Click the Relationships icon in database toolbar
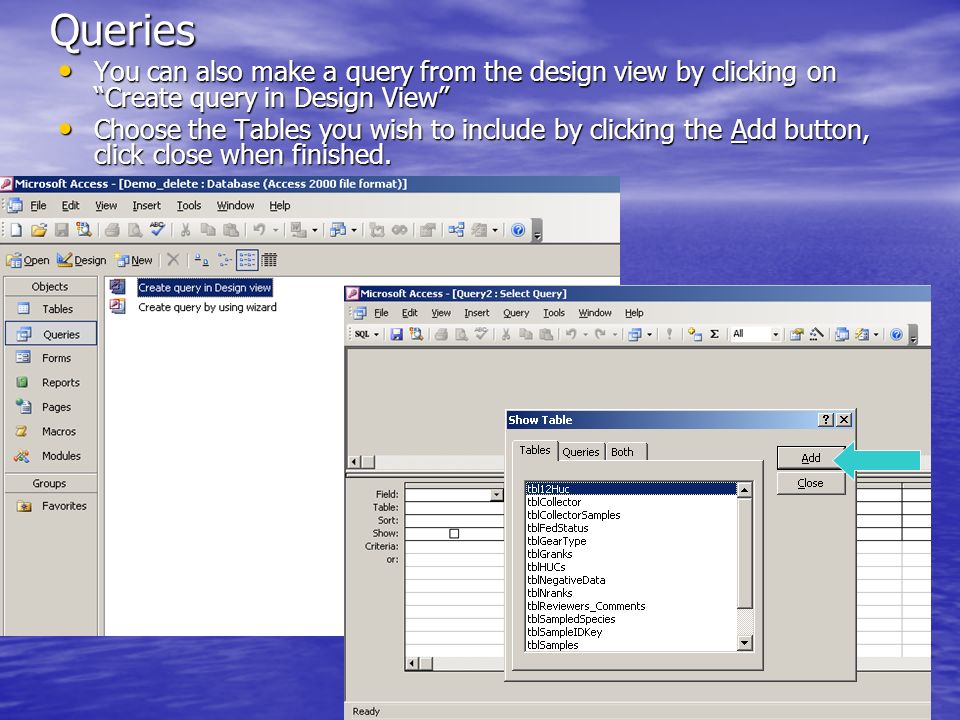The image size is (960, 720). (456, 230)
